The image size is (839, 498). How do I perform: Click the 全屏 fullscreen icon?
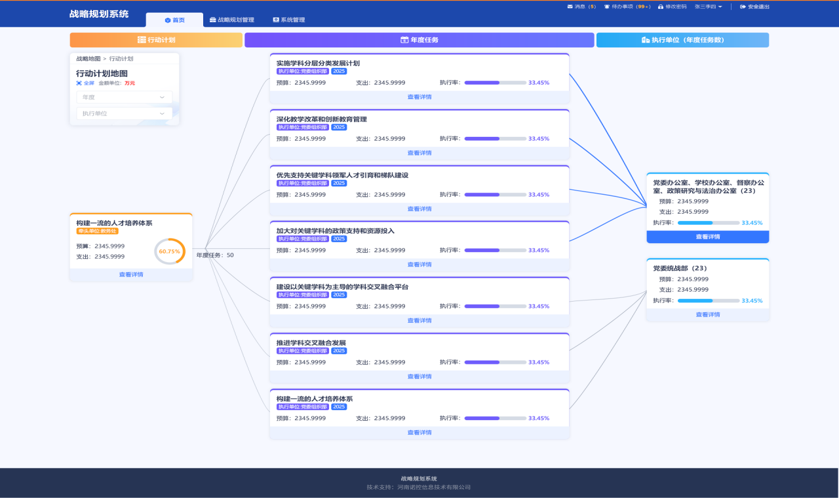point(79,84)
